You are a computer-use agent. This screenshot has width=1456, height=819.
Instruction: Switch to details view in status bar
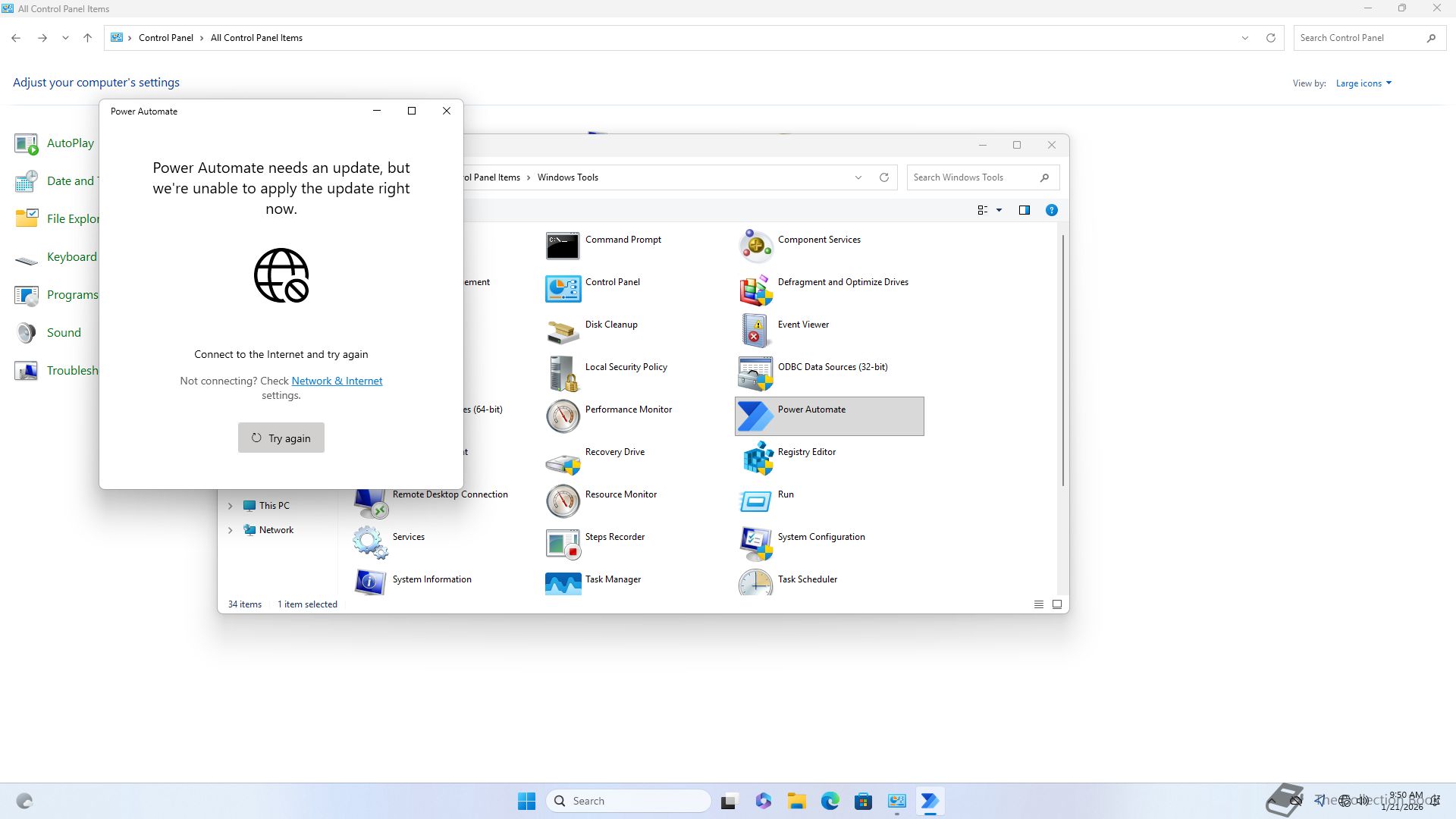coord(1038,604)
